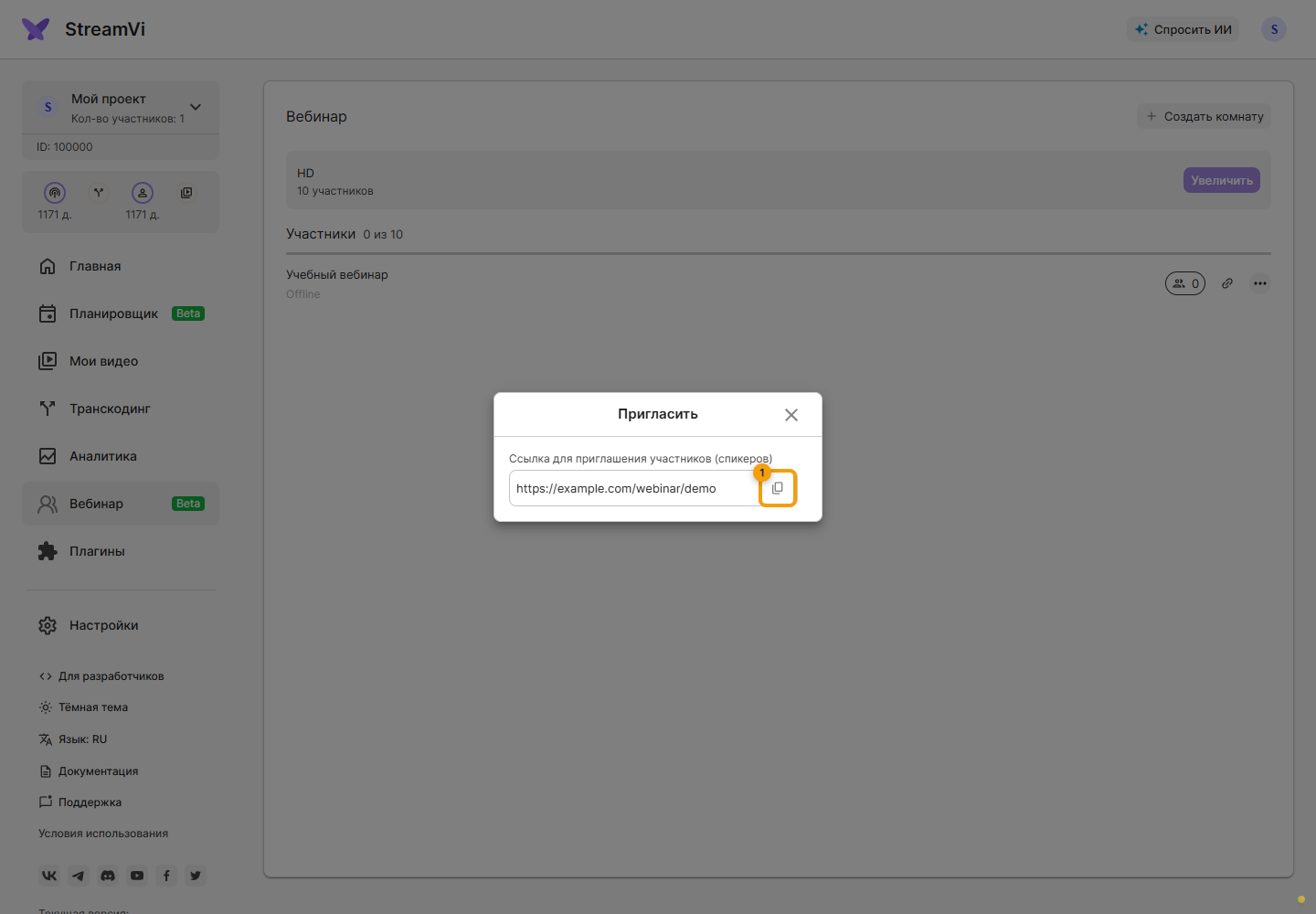Open the Язык: RU language selector
Screen dimensions: 1316x914
(x=73, y=739)
